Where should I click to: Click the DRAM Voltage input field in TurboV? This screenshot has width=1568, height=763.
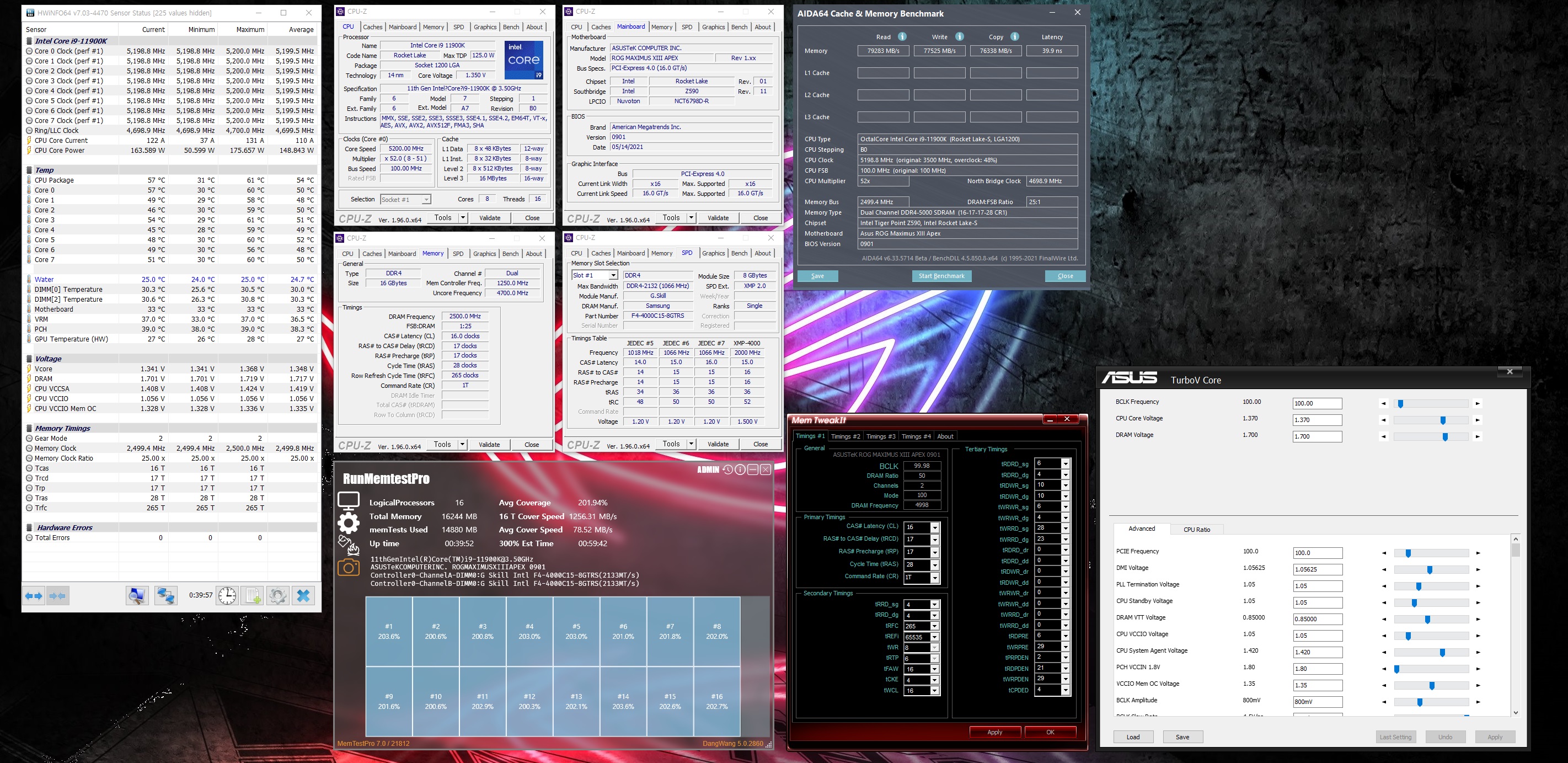click(x=1317, y=436)
